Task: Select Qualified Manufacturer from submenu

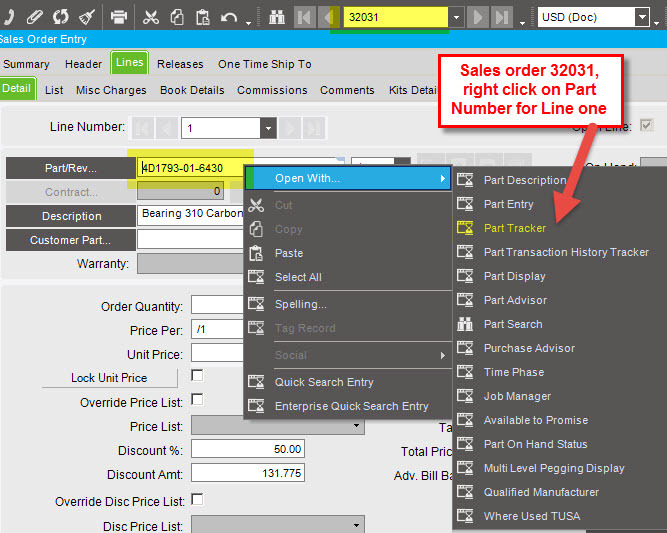Action: 541,492
